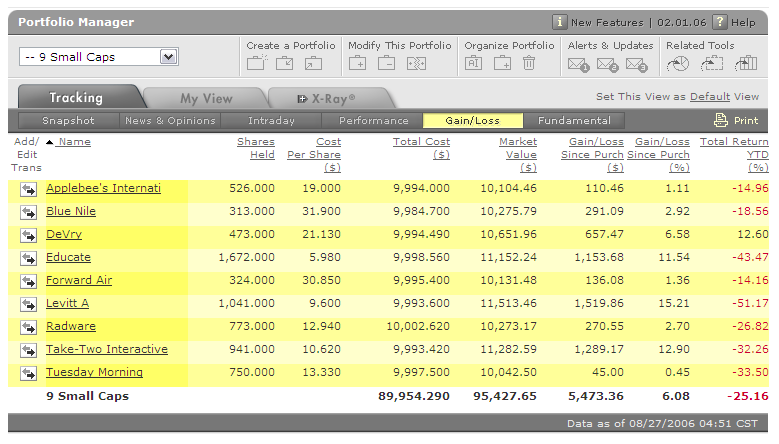779x444 pixels.
Task: Click the edit transaction icon for Radware
Action: [x=27, y=327]
